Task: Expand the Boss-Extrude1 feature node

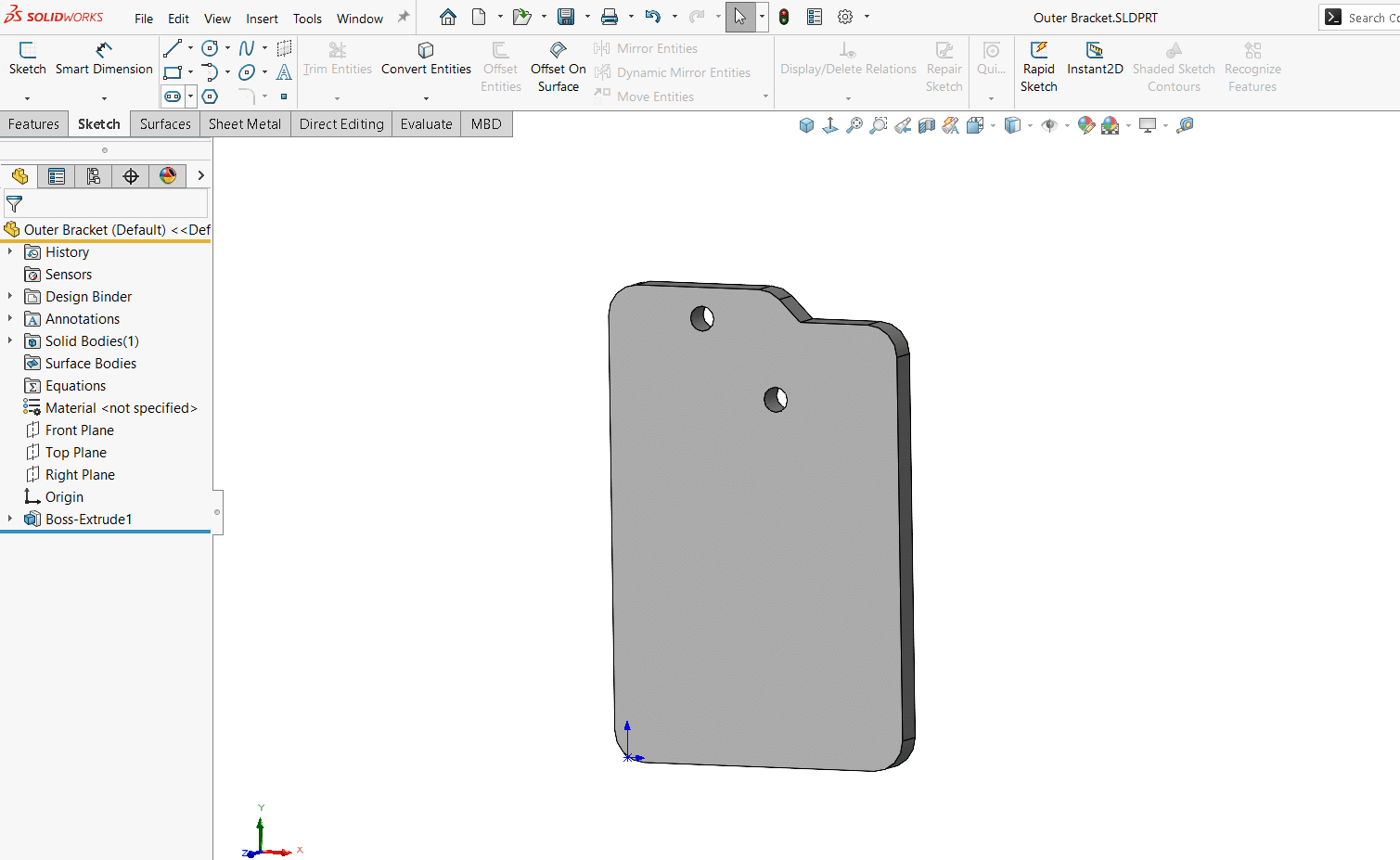Action: [10, 519]
